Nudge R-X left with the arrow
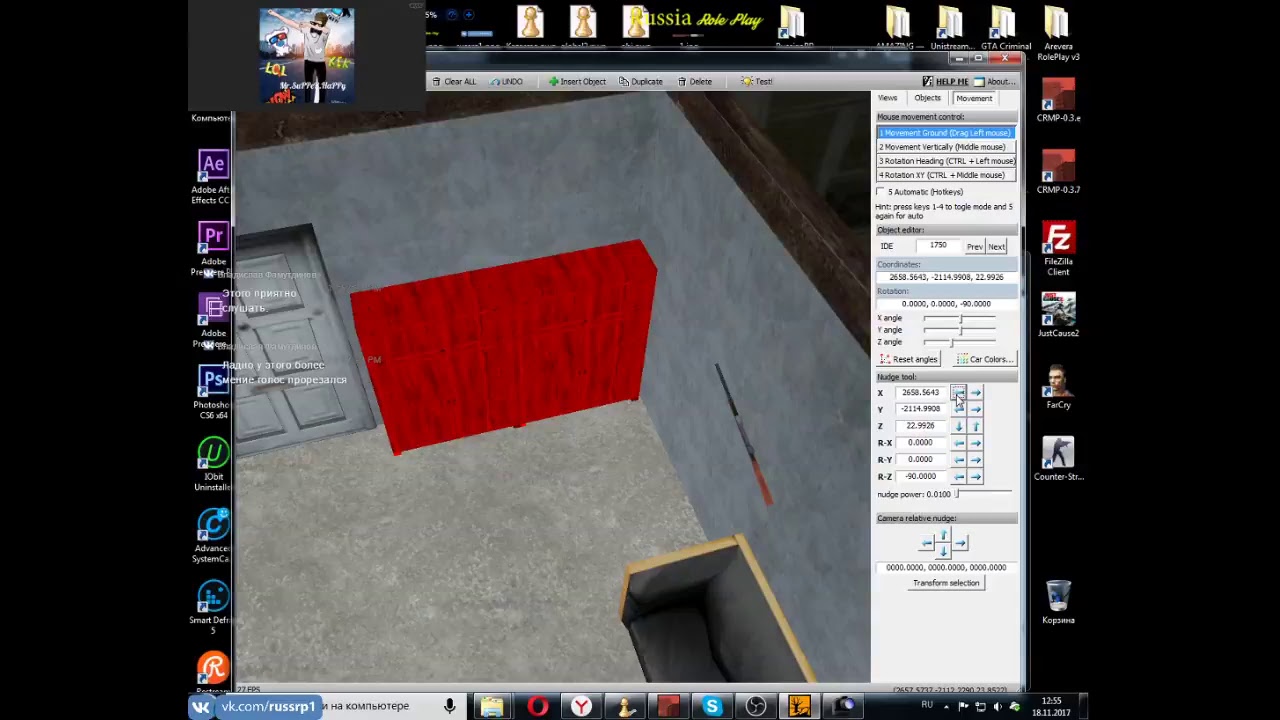Image resolution: width=1280 pixels, height=720 pixels. (958, 443)
